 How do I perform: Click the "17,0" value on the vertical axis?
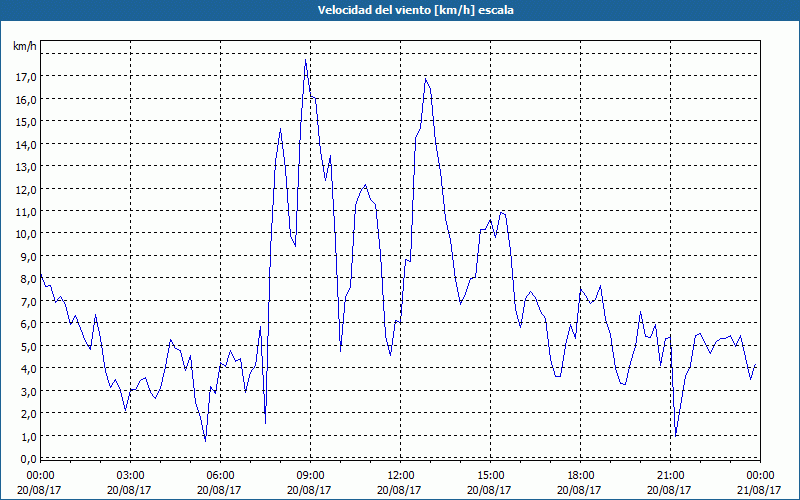[x=26, y=77]
